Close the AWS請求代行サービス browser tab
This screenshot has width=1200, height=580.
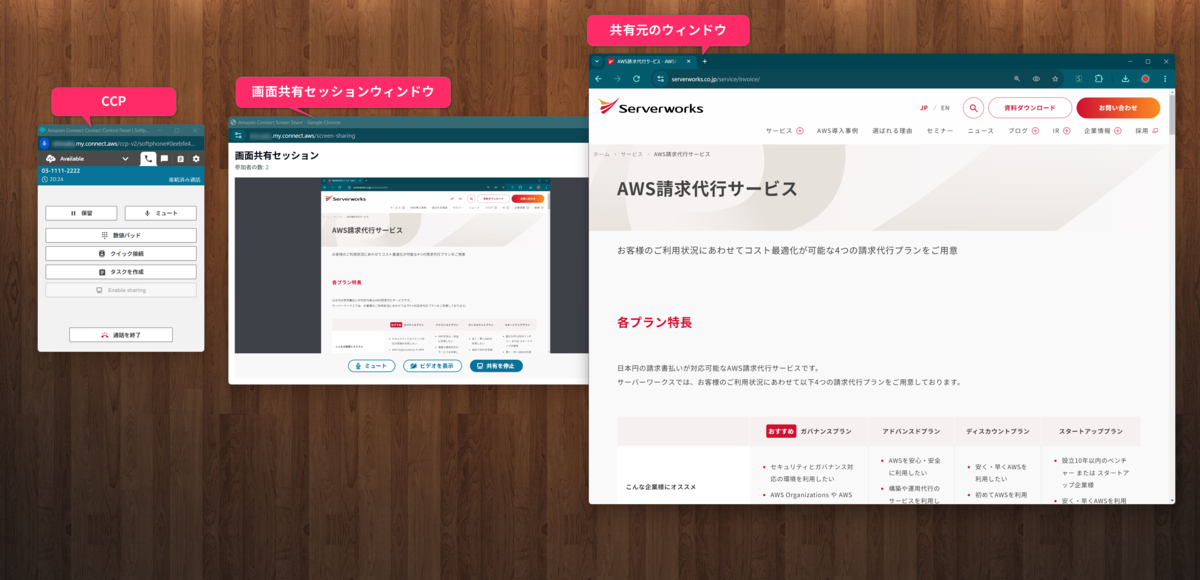[689, 61]
